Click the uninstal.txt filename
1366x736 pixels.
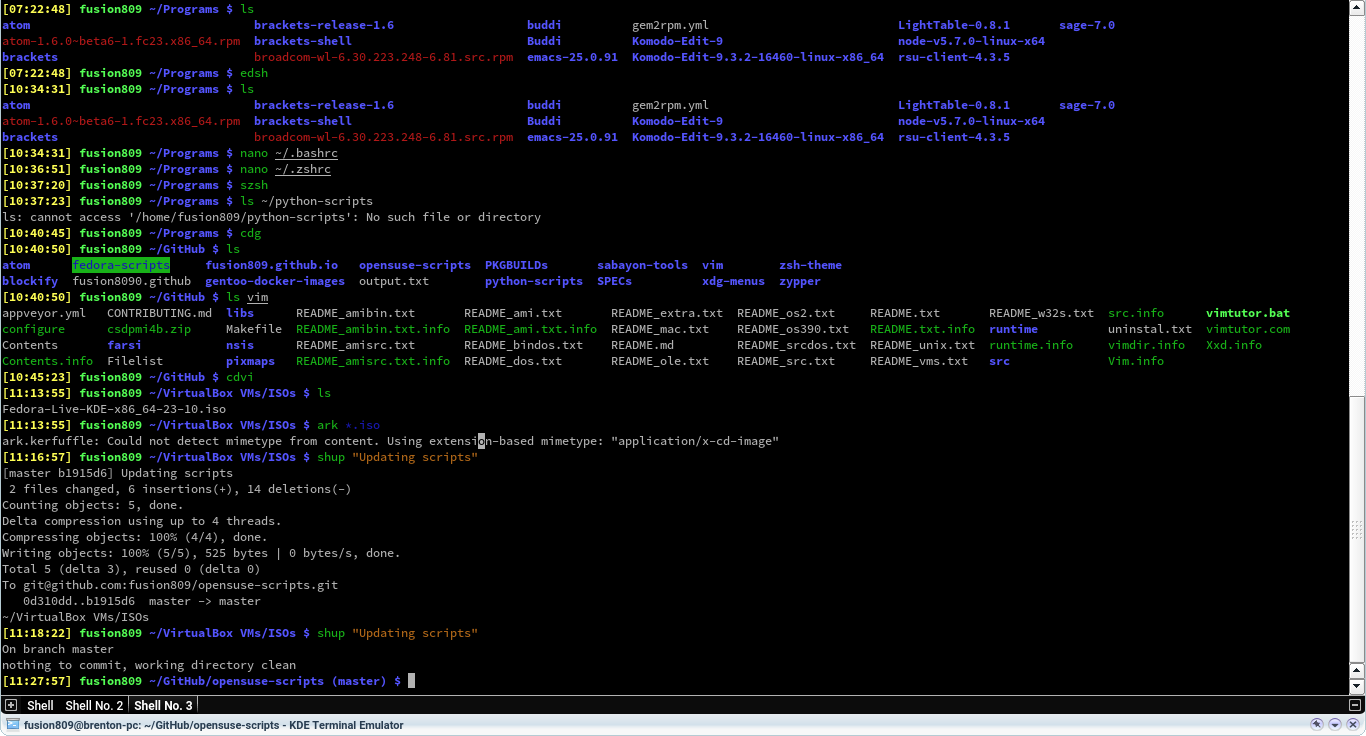click(1150, 329)
